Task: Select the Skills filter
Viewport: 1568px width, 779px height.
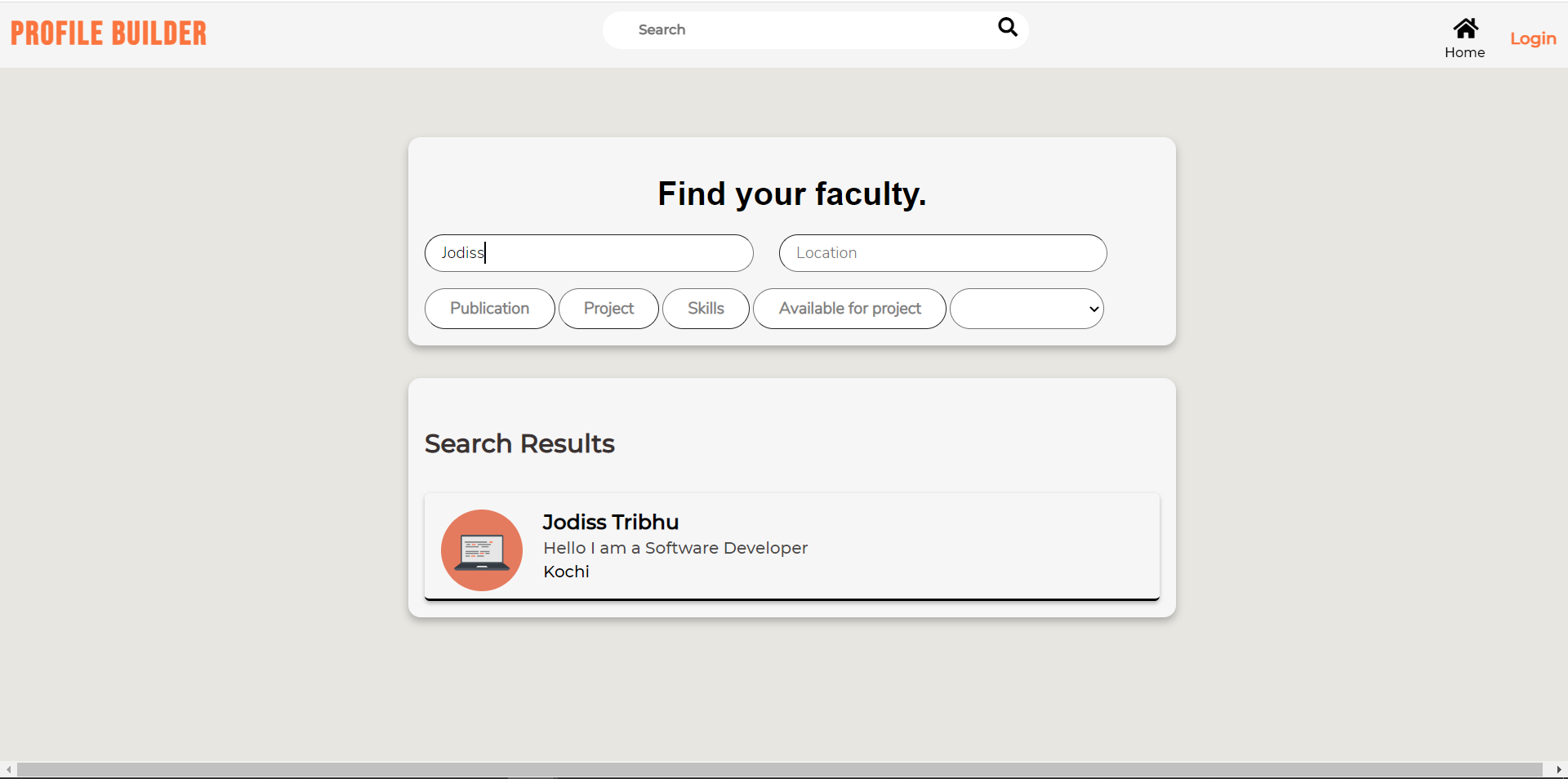Action: [705, 309]
